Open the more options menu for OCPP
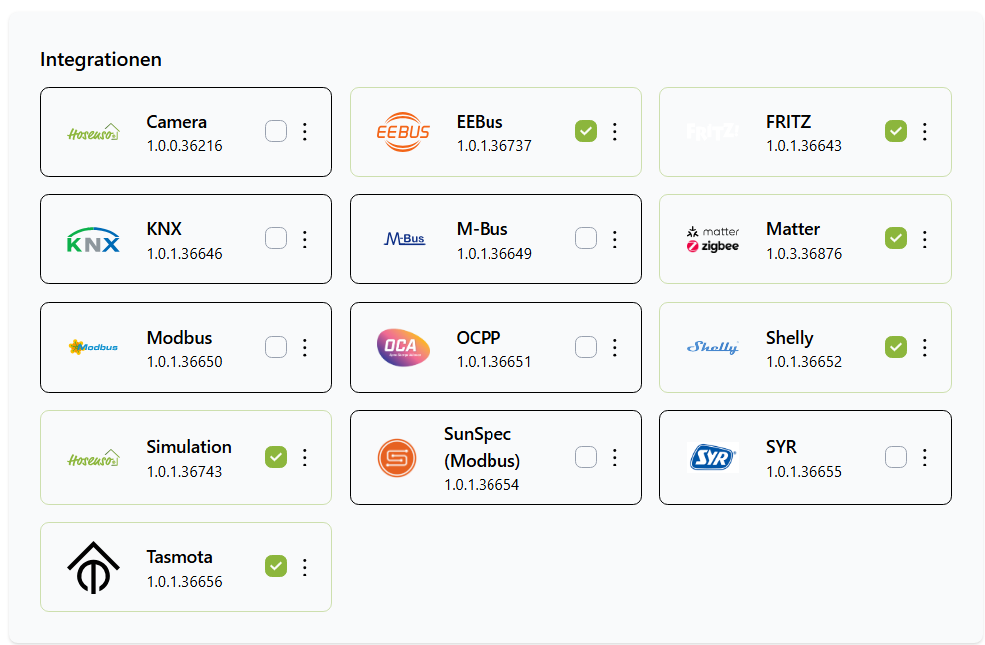Viewport: 985px width, 645px height. (x=615, y=347)
